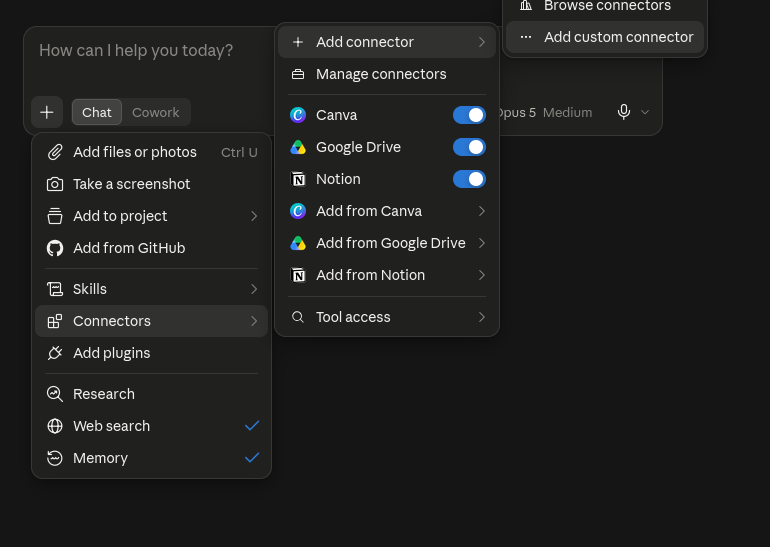The width and height of the screenshot is (770, 547).
Task: Choose Take a screenshot
Action: pos(151,184)
